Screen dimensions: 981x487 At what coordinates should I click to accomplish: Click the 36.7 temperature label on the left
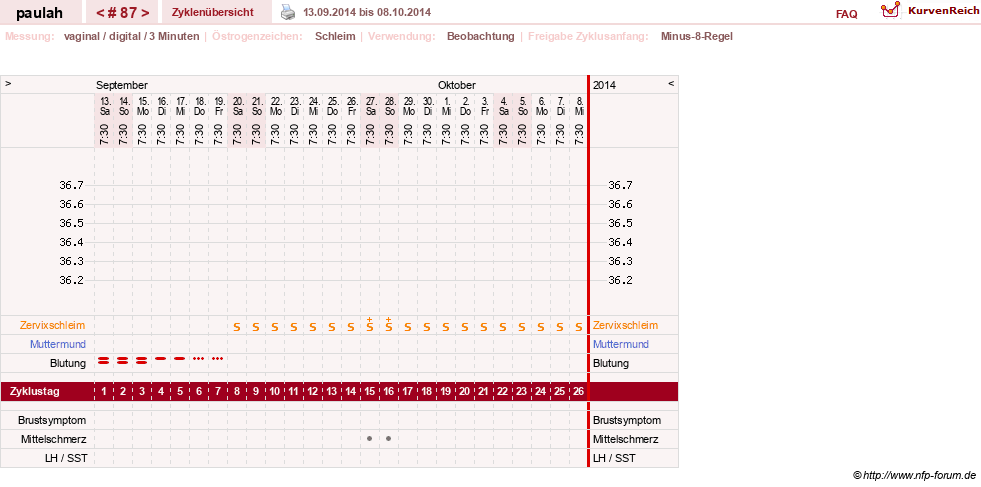[x=71, y=185]
